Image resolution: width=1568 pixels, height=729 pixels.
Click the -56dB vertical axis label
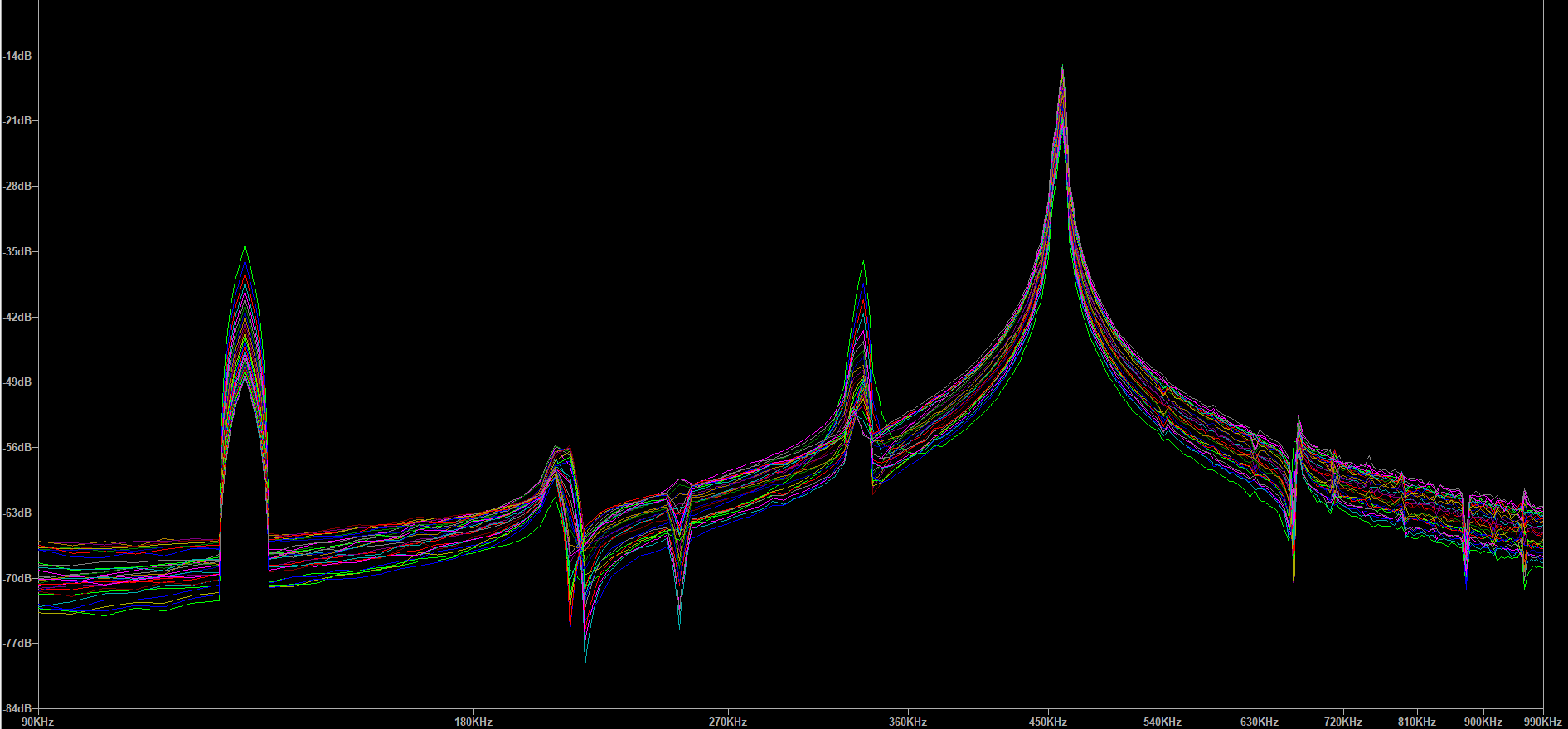(17, 448)
